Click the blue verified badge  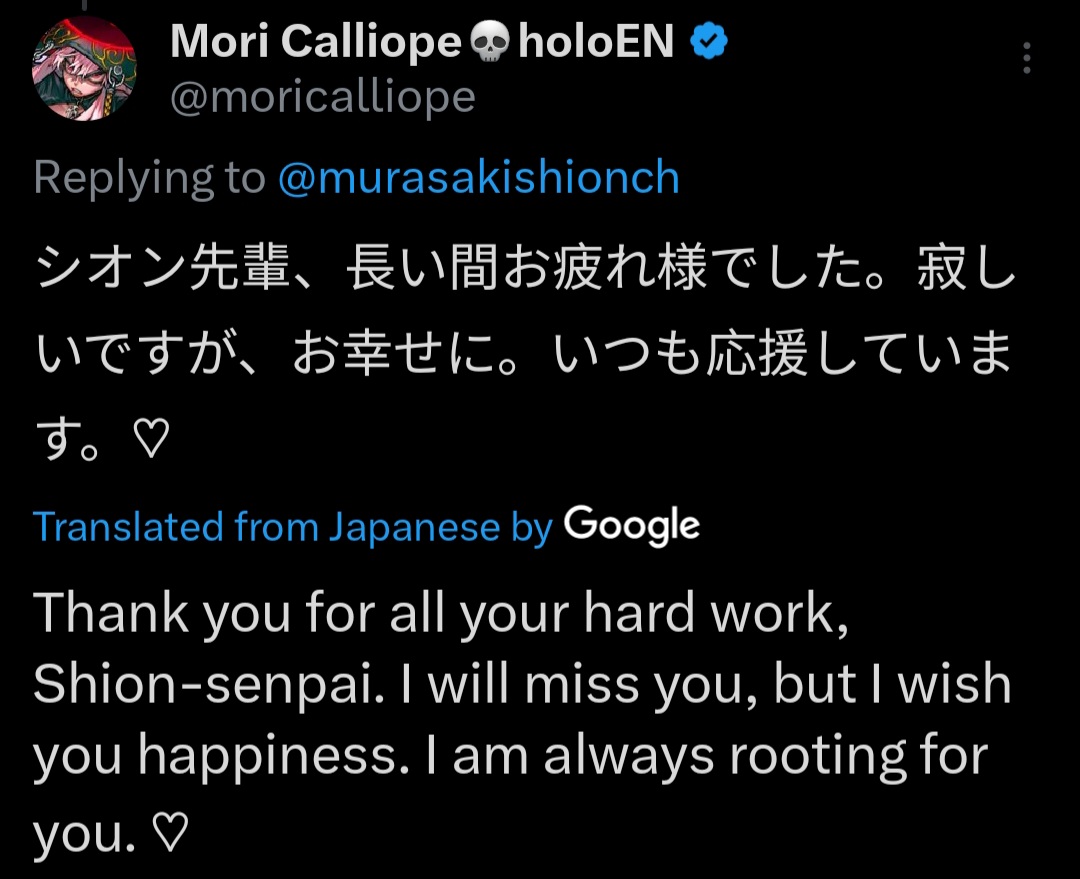coord(711,42)
